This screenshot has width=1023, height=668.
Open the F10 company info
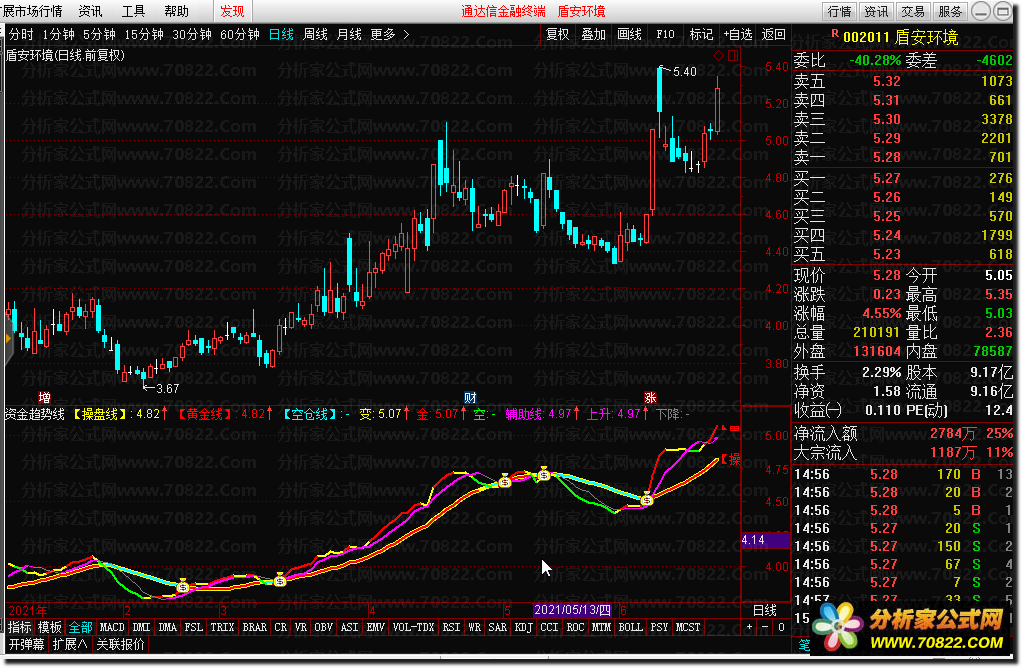665,35
